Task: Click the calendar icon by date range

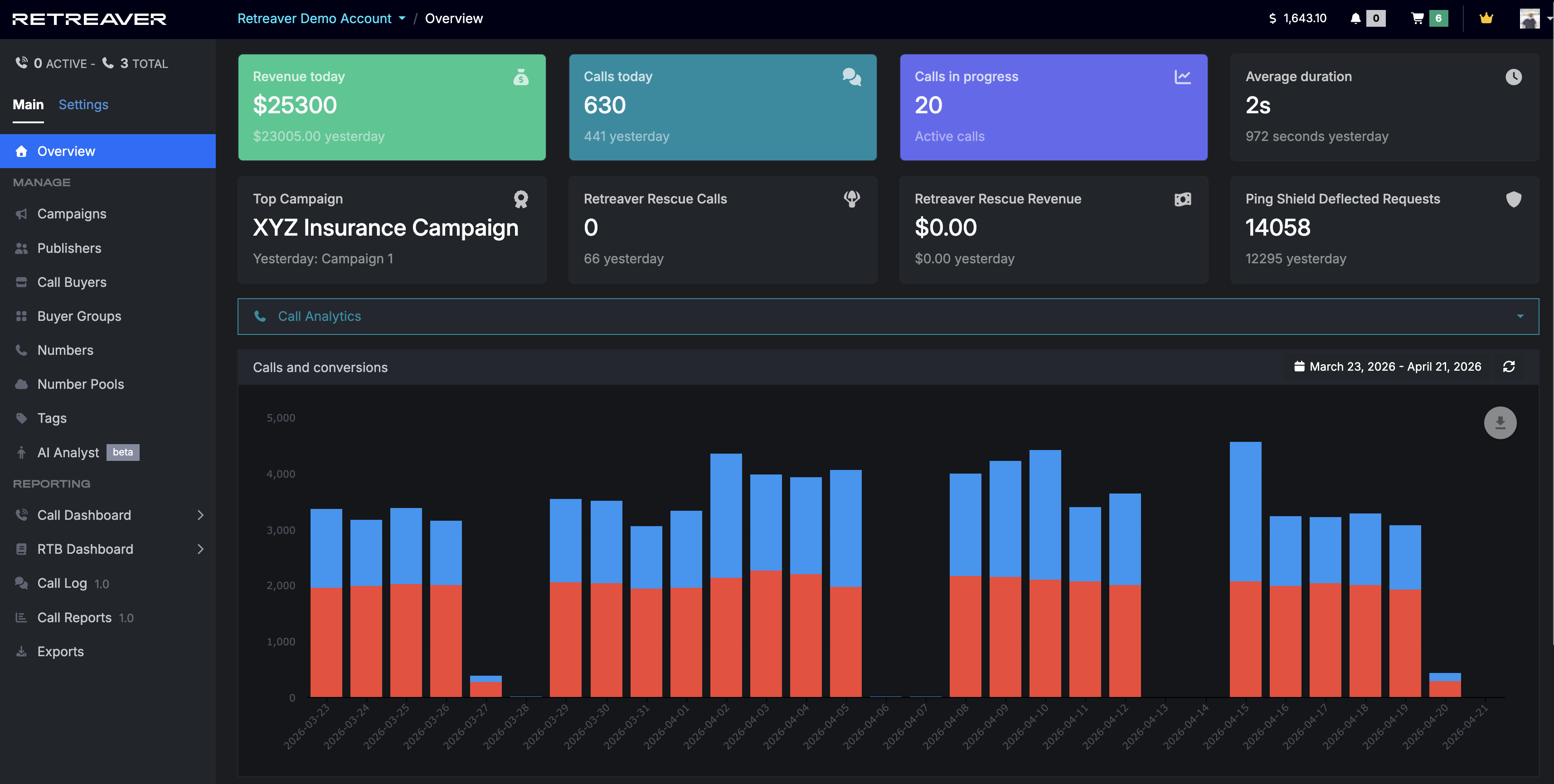Action: click(1299, 367)
